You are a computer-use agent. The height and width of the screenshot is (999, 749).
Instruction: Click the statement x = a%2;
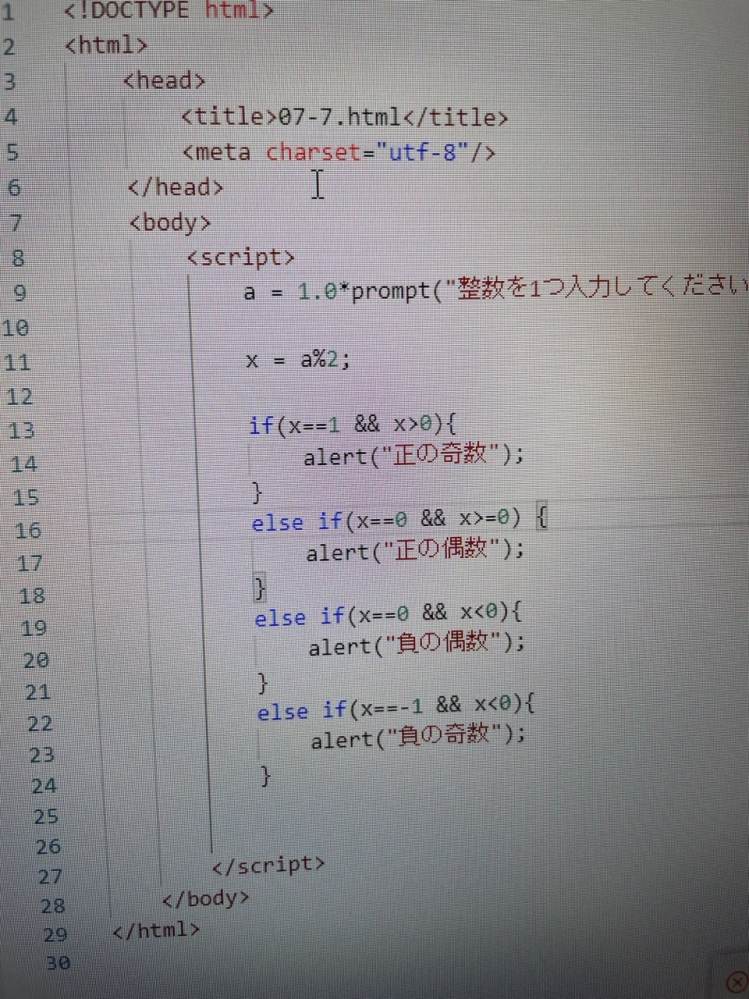click(x=298, y=361)
